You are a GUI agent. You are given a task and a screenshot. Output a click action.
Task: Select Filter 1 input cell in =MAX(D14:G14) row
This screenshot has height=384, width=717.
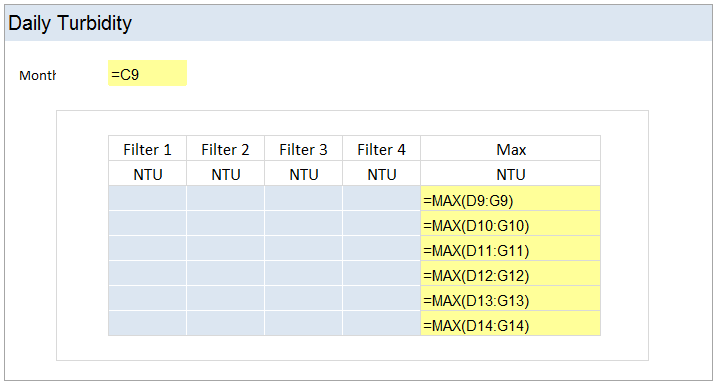point(147,323)
